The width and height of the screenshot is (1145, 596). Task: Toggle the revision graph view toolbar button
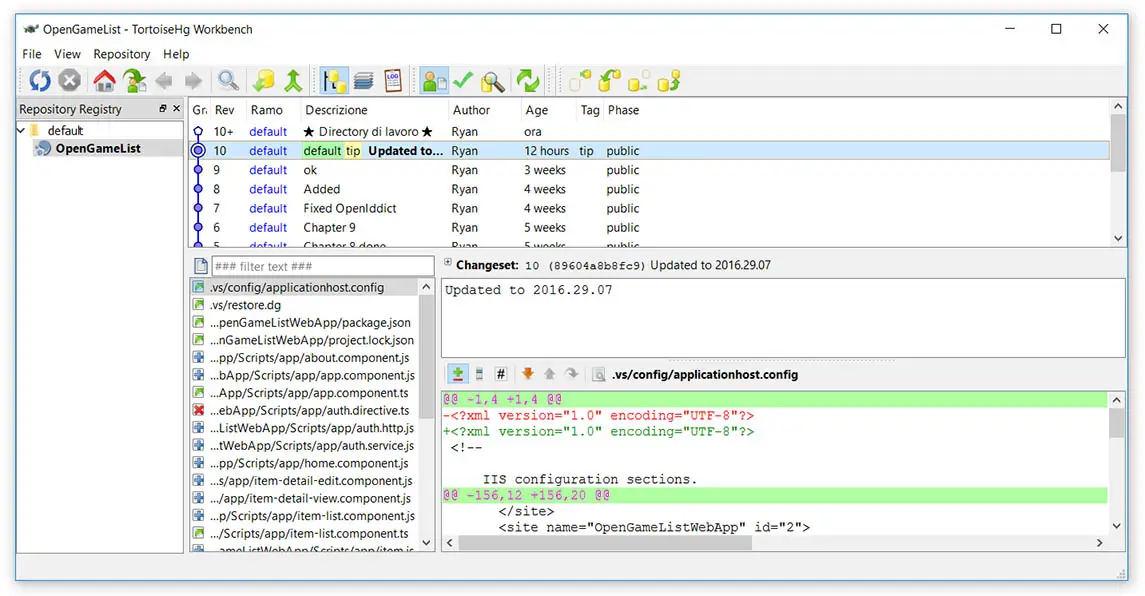pos(334,81)
